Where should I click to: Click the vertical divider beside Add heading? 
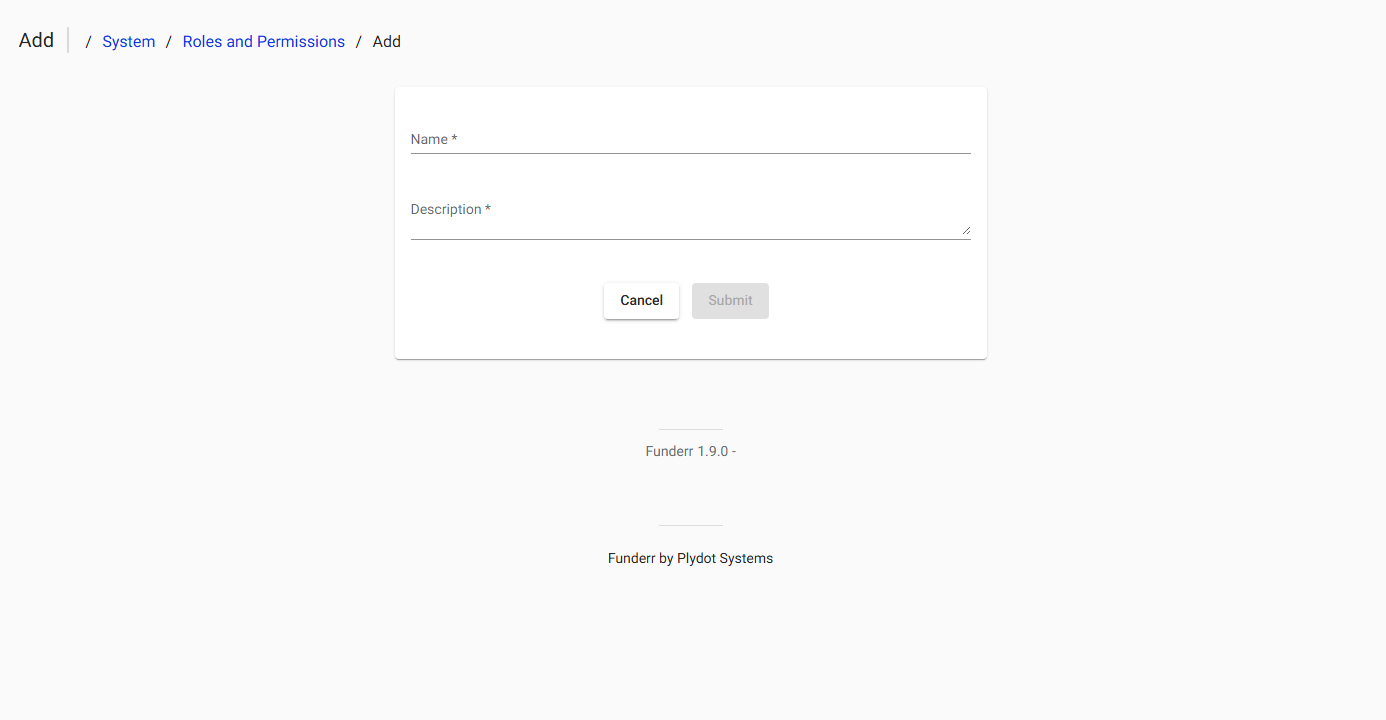pyautogui.click(x=68, y=41)
